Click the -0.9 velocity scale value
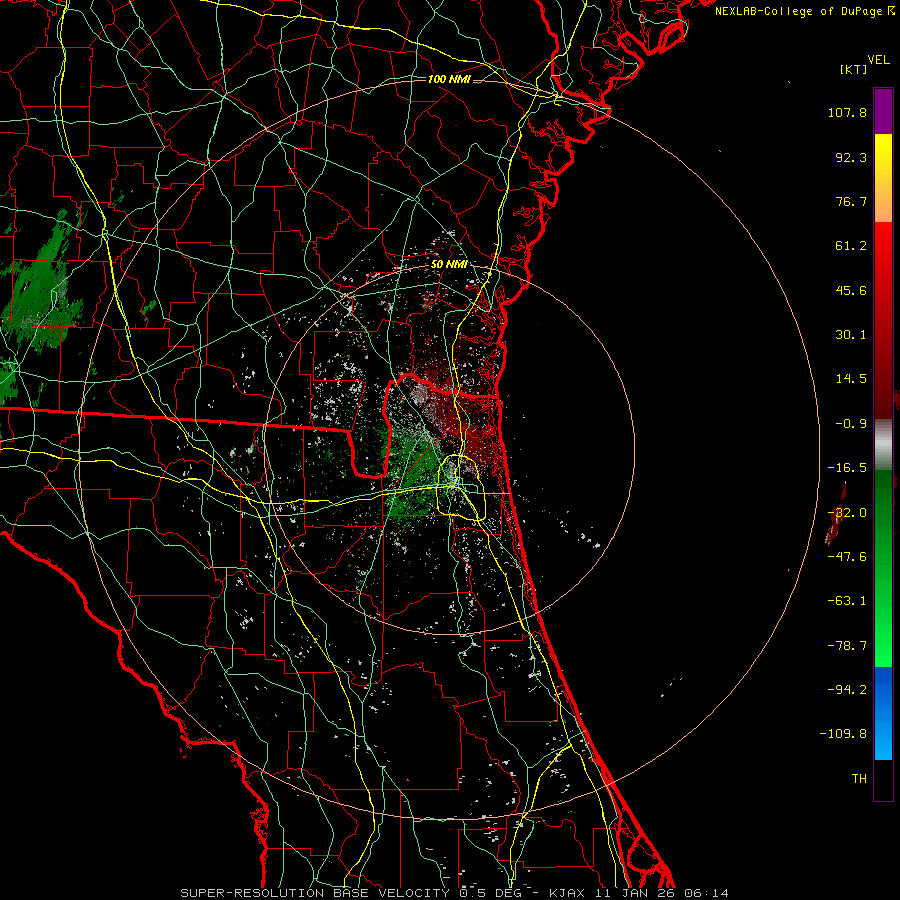 (x=851, y=424)
